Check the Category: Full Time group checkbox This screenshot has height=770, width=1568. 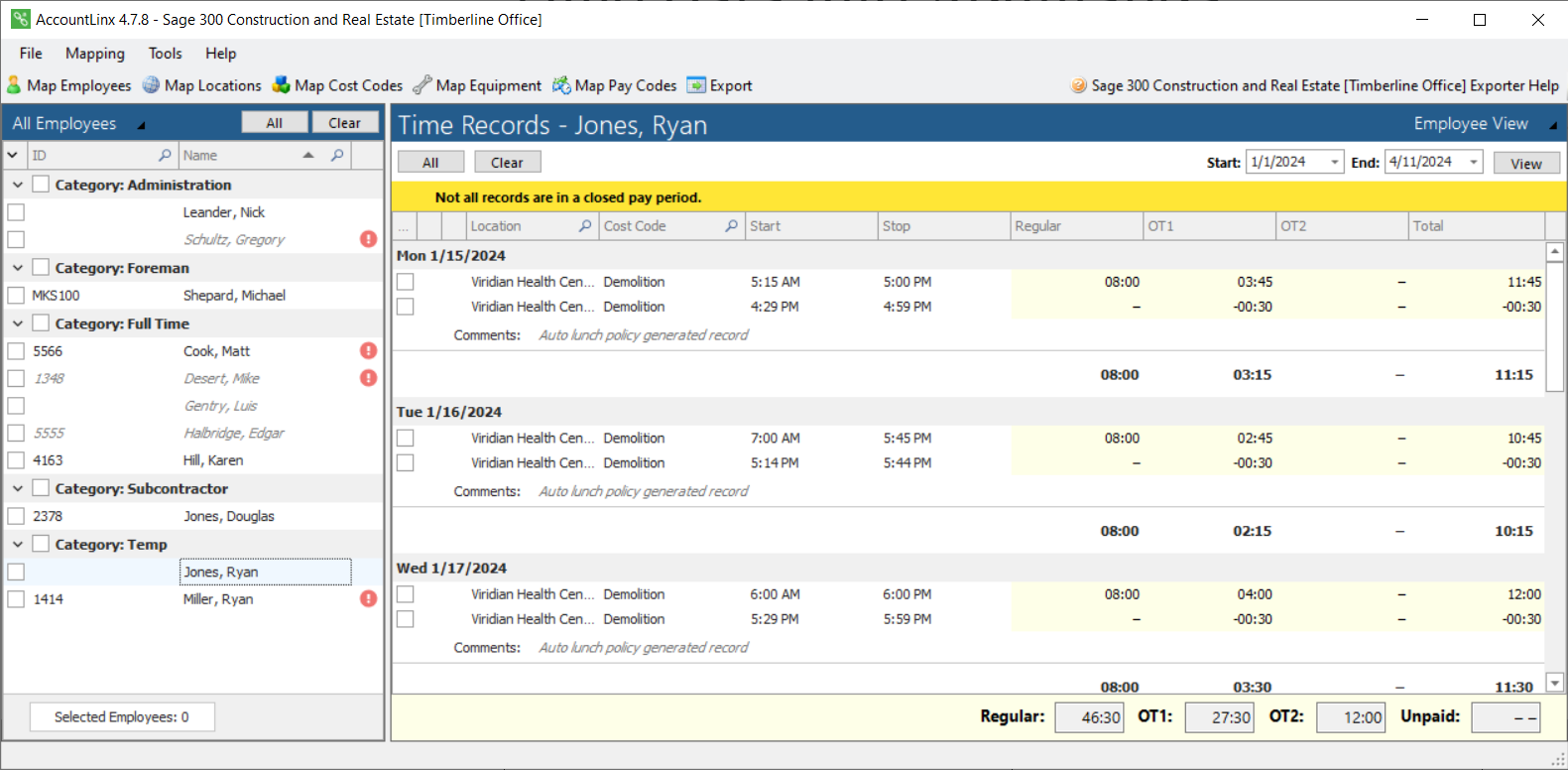tap(41, 323)
